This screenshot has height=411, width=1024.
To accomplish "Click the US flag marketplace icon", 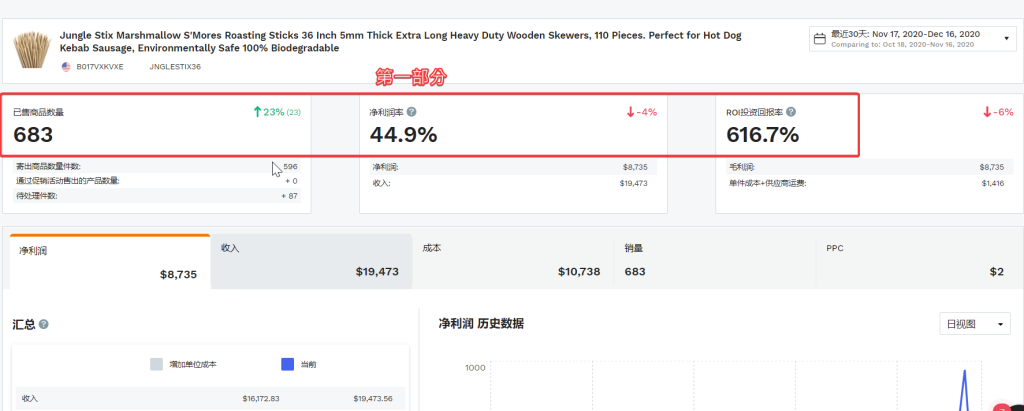I will tap(66, 67).
